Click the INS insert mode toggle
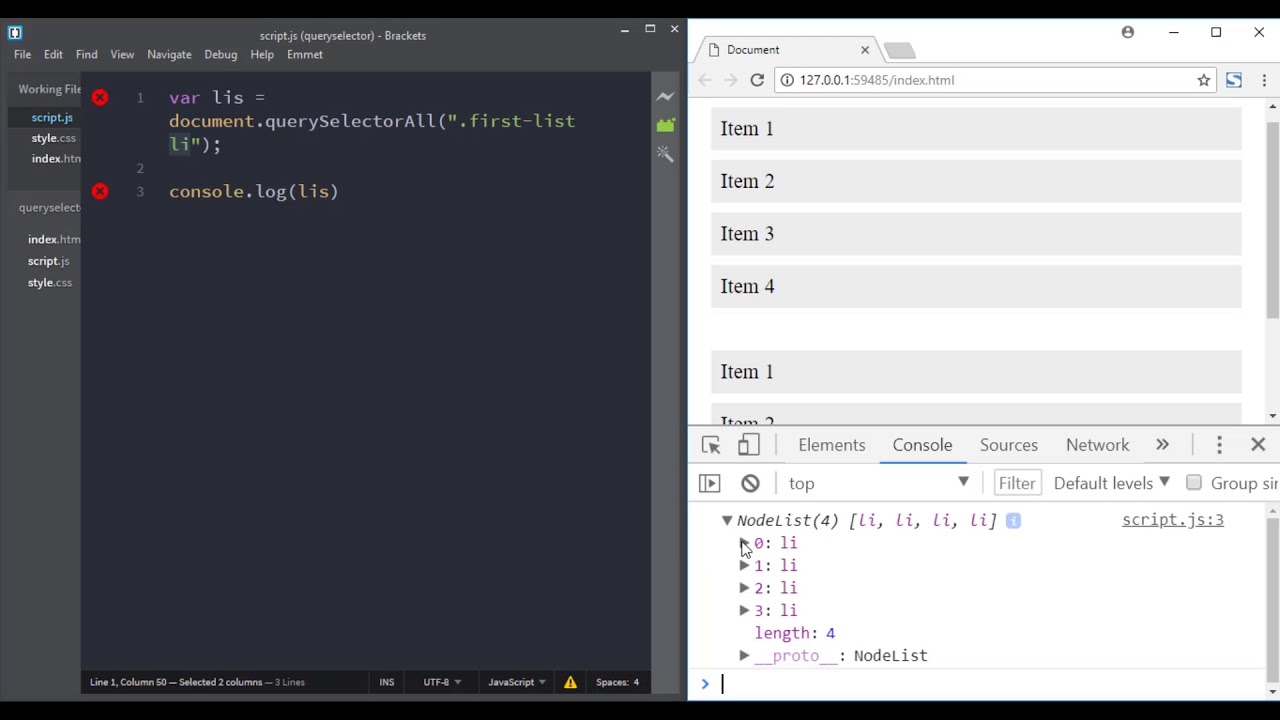This screenshot has width=1280, height=720. coord(387,682)
